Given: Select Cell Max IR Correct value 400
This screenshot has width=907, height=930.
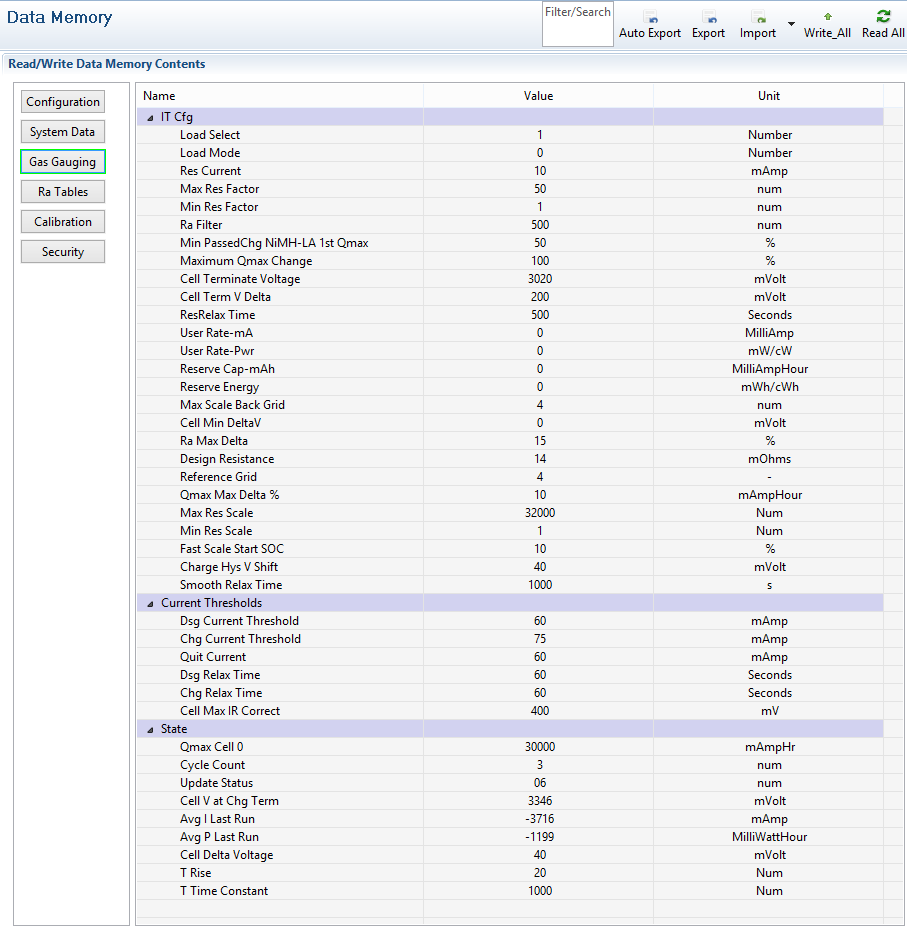Looking at the screenshot, I should click(x=539, y=711).
